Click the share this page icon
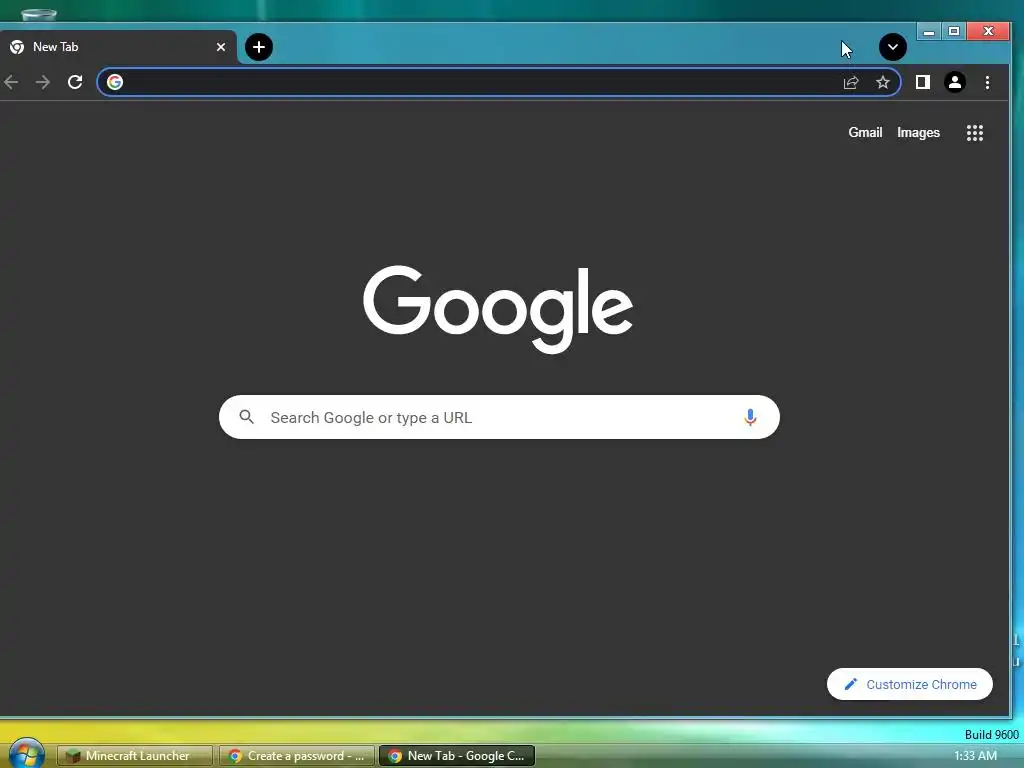This screenshot has width=1024, height=768. click(851, 82)
